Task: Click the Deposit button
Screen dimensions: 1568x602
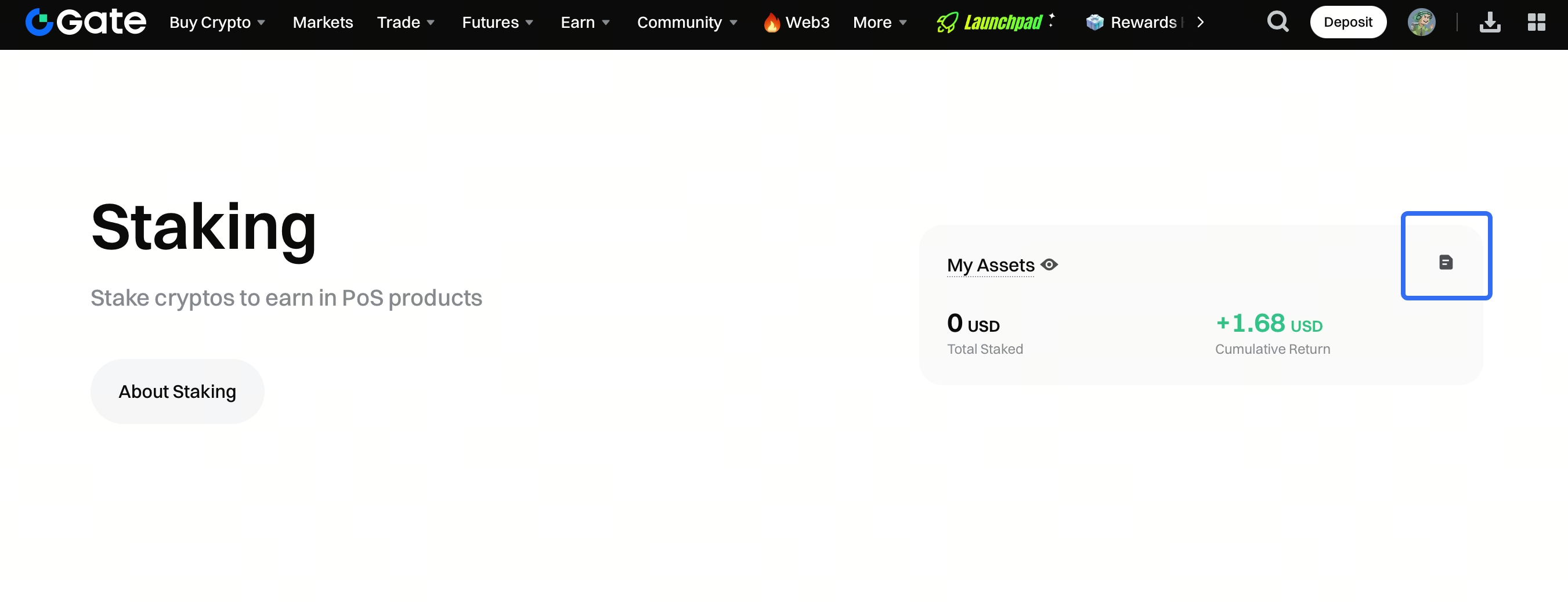Action: click(1347, 23)
